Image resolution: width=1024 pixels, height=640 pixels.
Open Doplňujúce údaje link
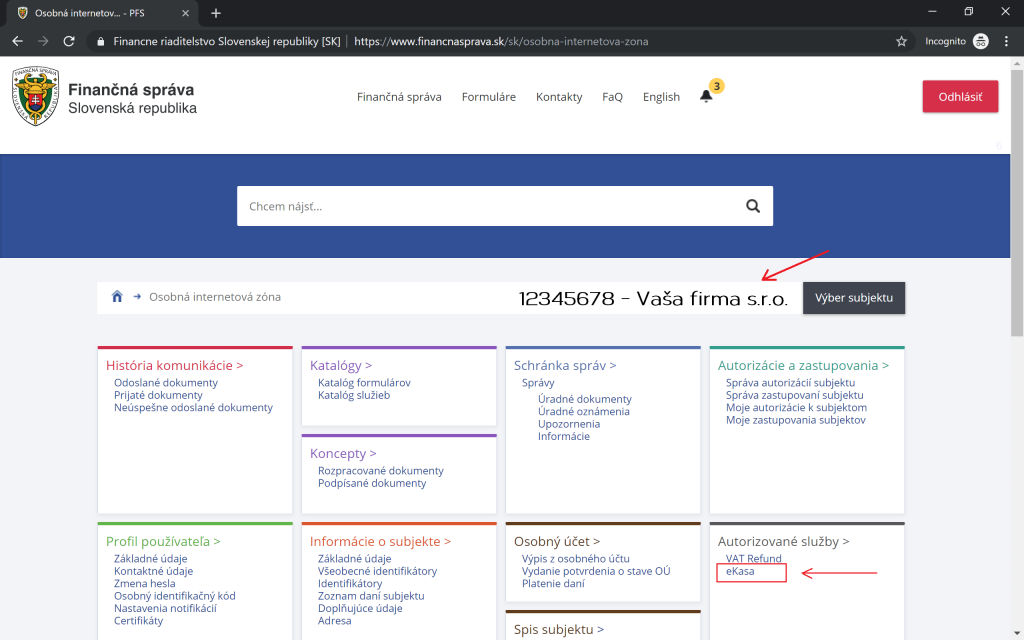pyautogui.click(x=360, y=608)
